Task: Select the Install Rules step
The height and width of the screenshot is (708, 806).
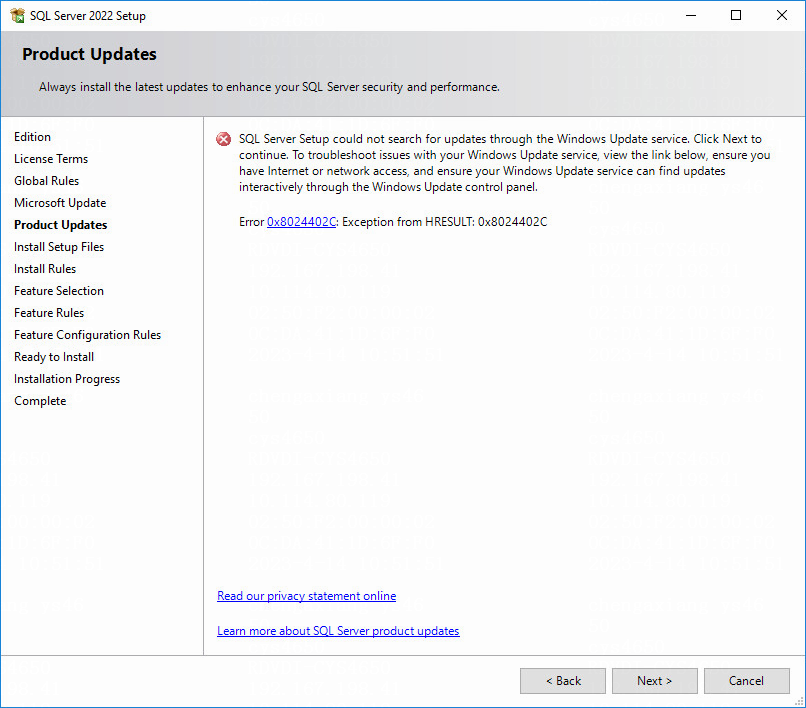Action: coord(45,269)
